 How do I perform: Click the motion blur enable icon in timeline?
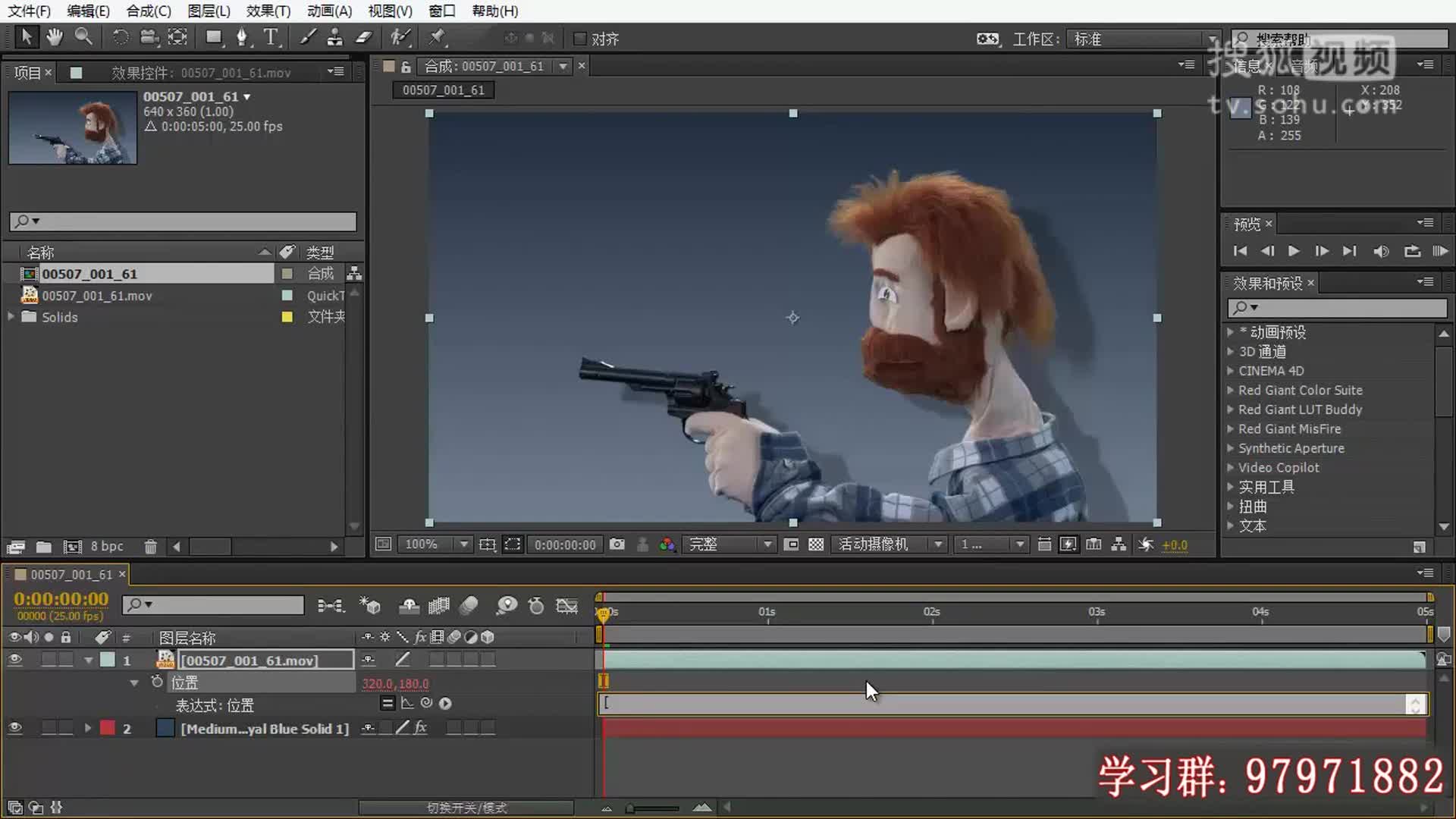(469, 605)
